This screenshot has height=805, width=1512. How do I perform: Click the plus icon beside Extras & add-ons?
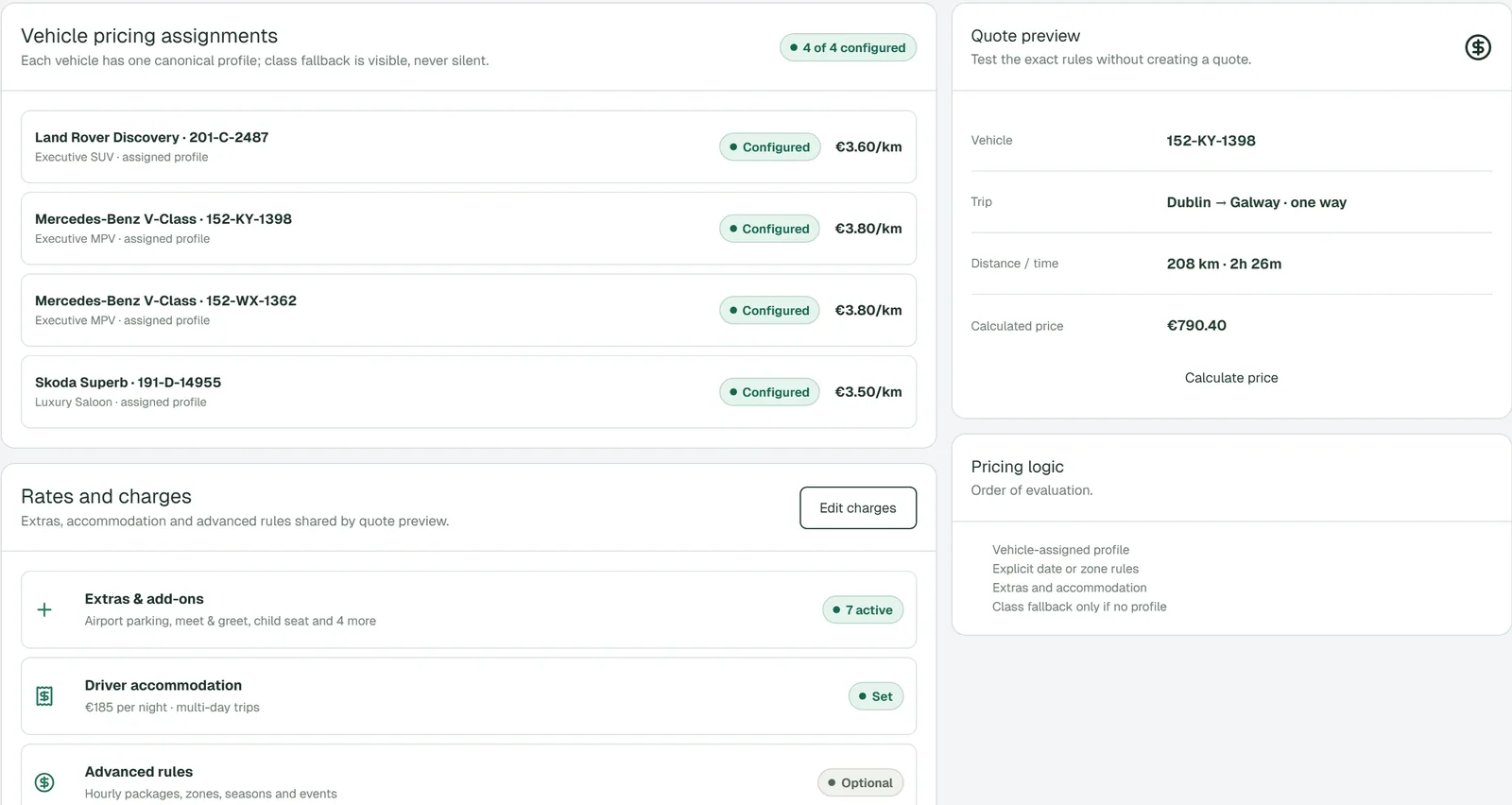coord(44,609)
